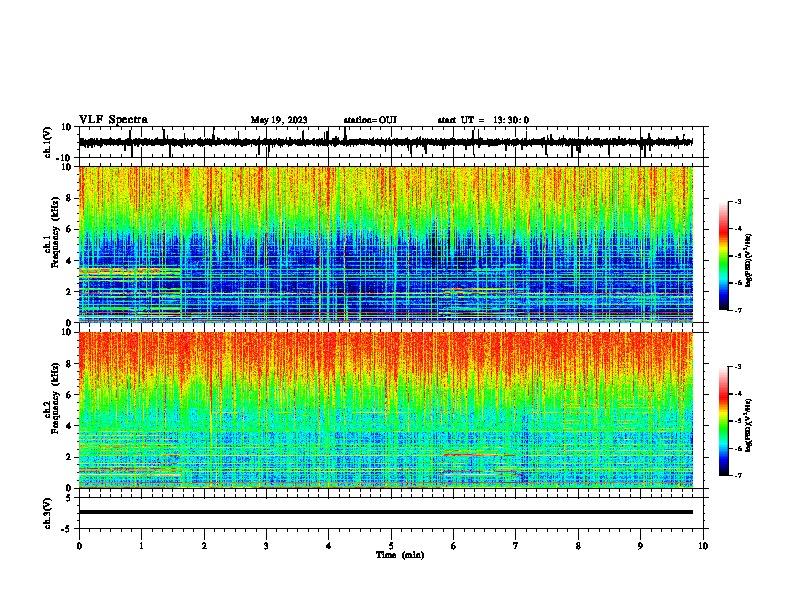Click time axis tick label '2'

pyautogui.click(x=204, y=546)
